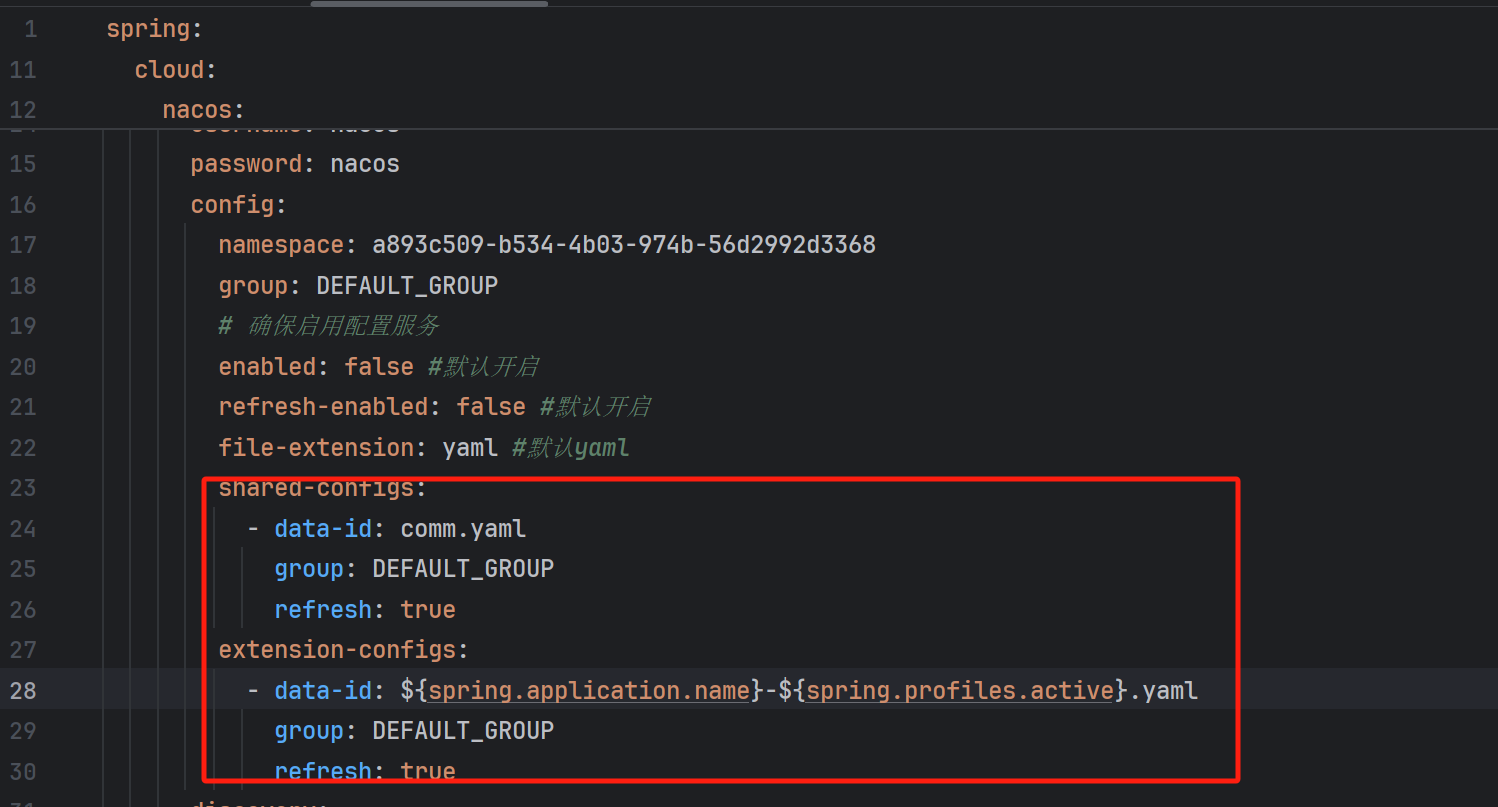Place cursor on the shared-configs key
Viewport: 1498px width, 807px height.
313,488
